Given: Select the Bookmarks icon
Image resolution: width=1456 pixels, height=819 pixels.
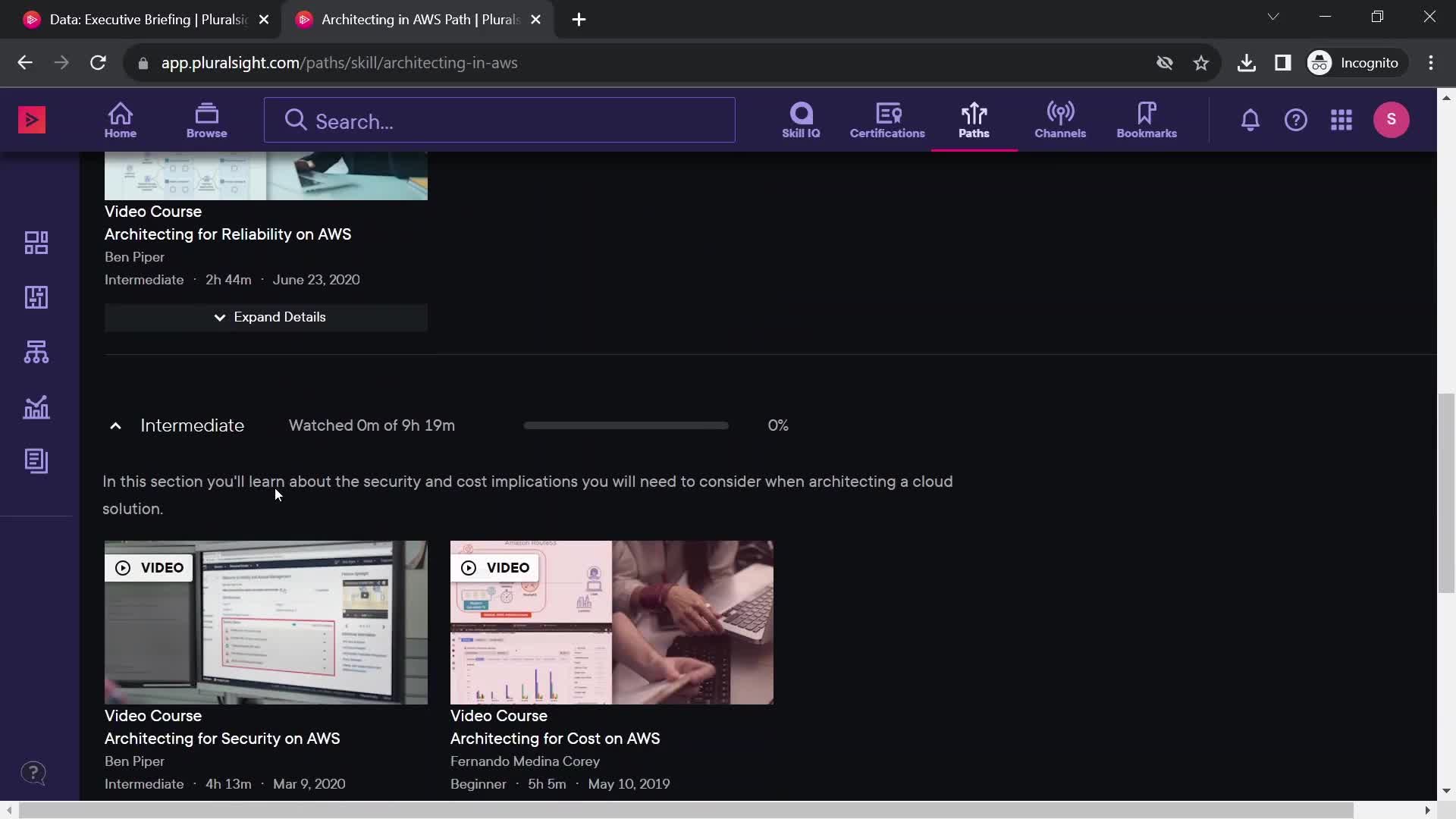Looking at the screenshot, I should click(1147, 119).
